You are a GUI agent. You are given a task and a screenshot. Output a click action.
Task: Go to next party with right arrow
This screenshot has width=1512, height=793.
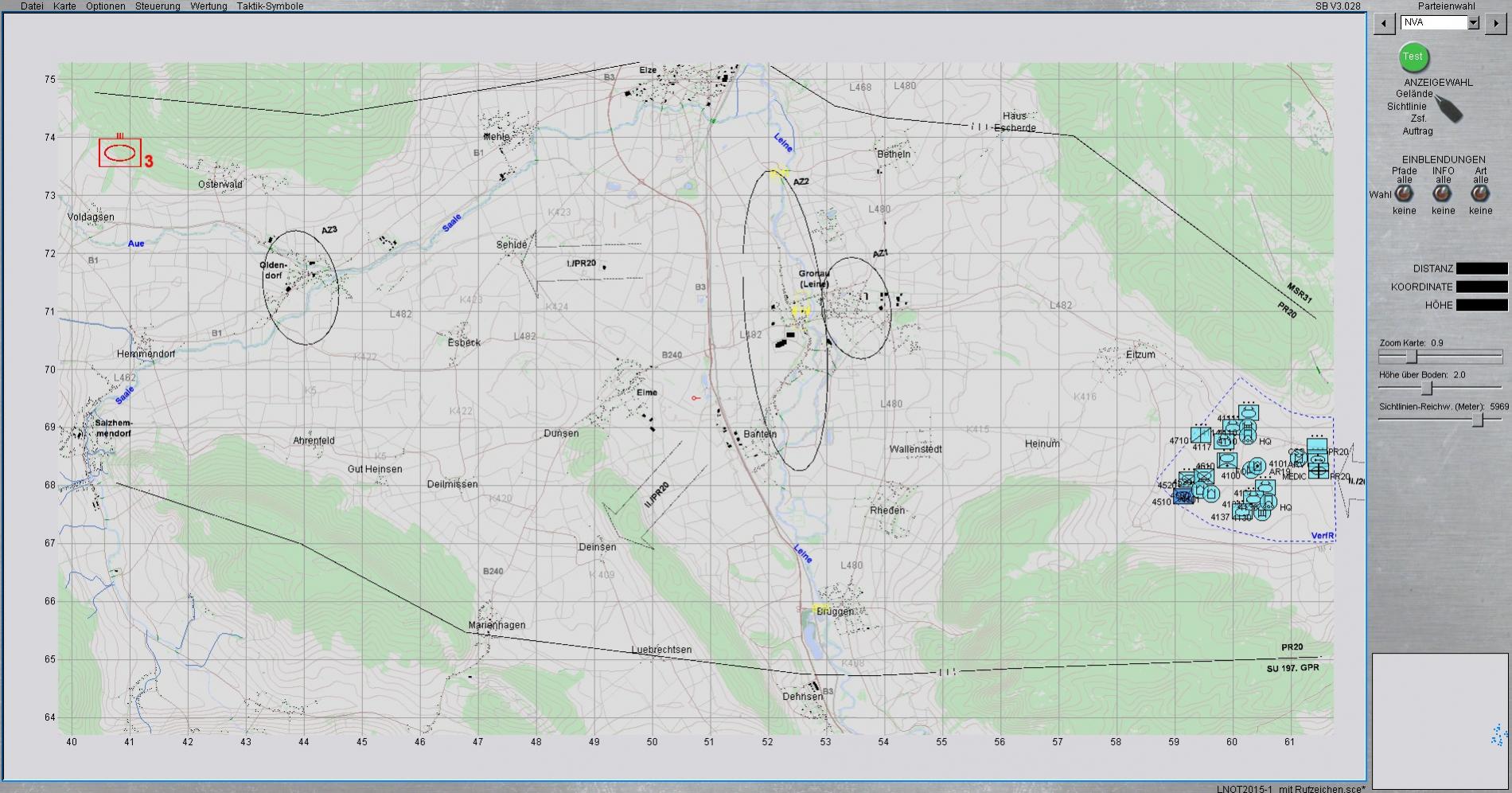pyautogui.click(x=1495, y=23)
